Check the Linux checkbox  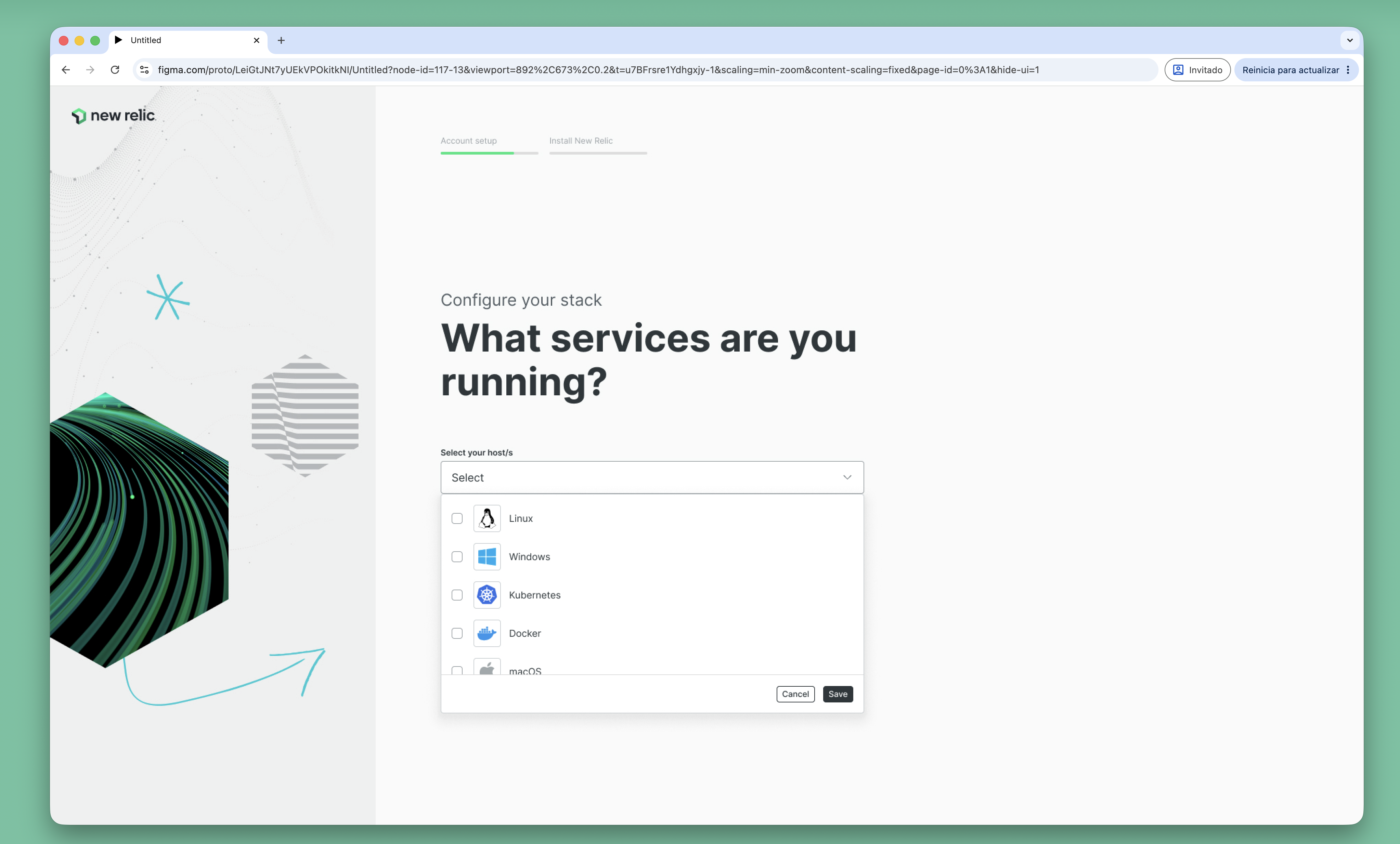pos(457,518)
